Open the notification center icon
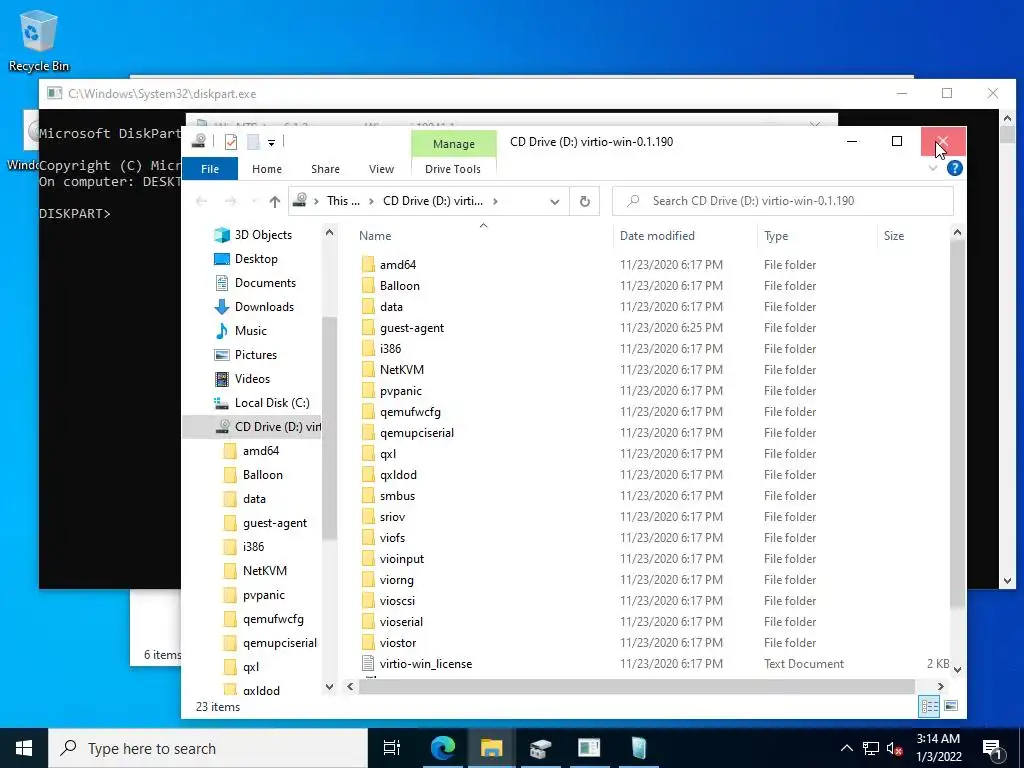Screen dimensions: 1024x768 (x=993, y=748)
